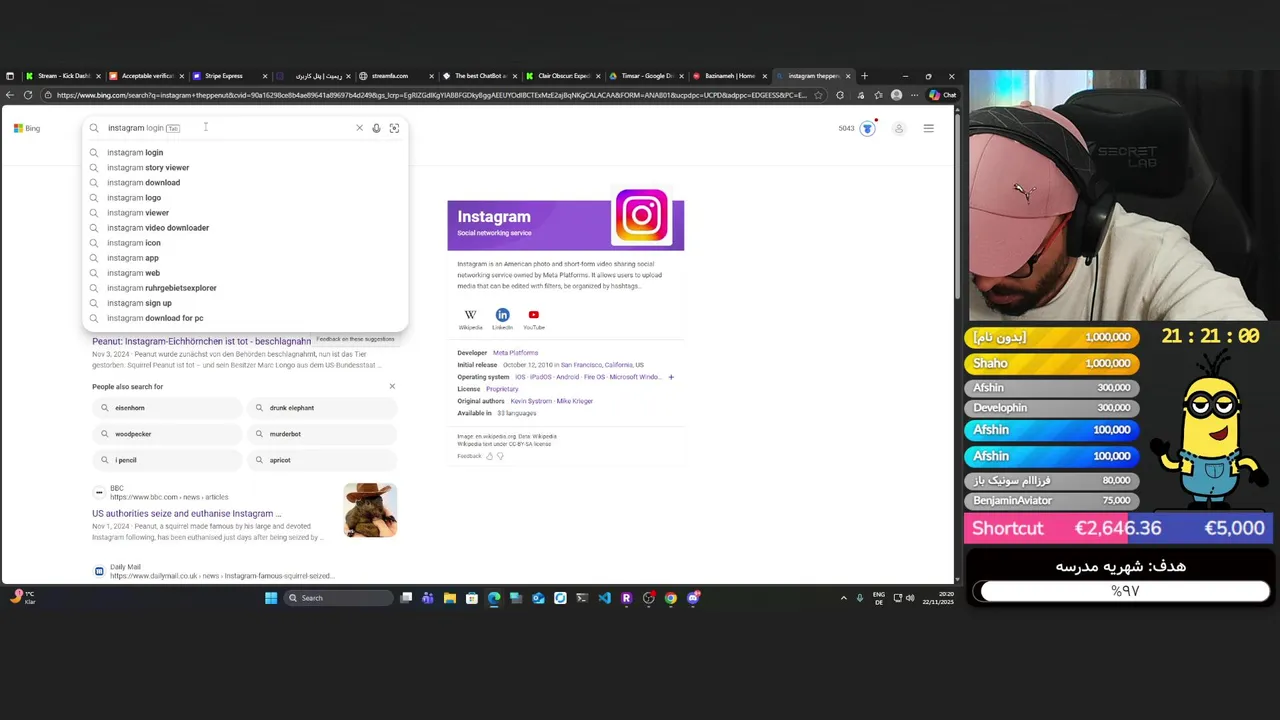This screenshot has width=1280, height=720.
Task: Open the Meta Platforms developer link
Action: tap(515, 353)
